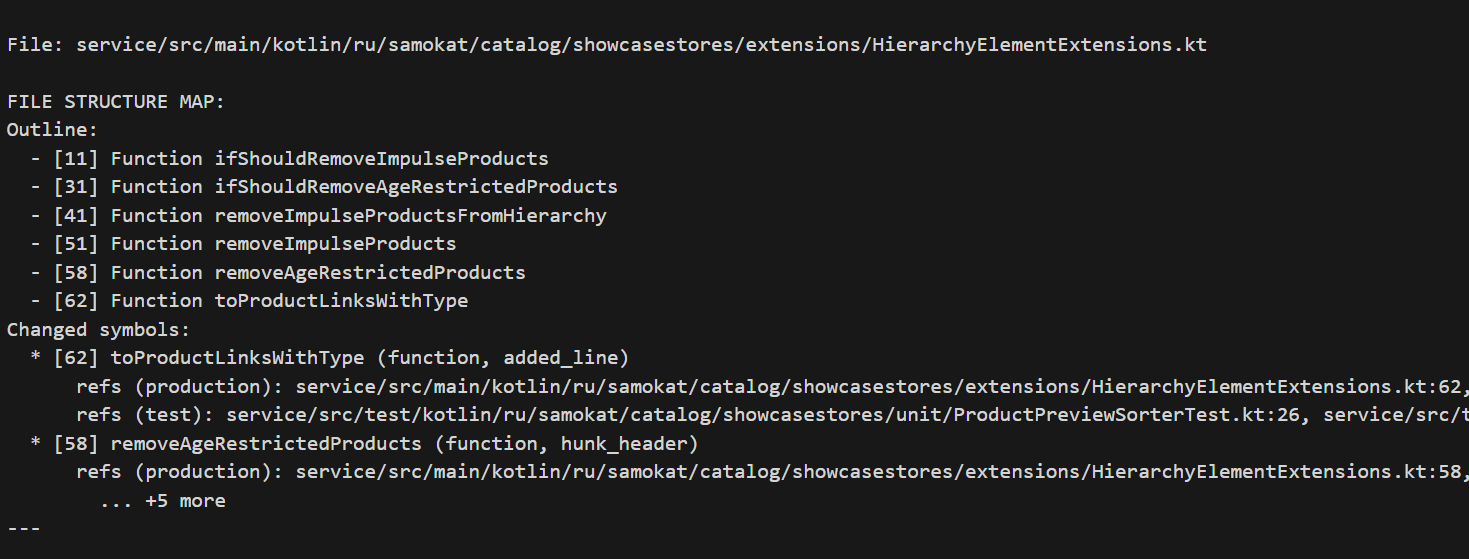This screenshot has height=559, width=1469.
Task: Expand the '... +5 more' references
Action: (x=163, y=500)
